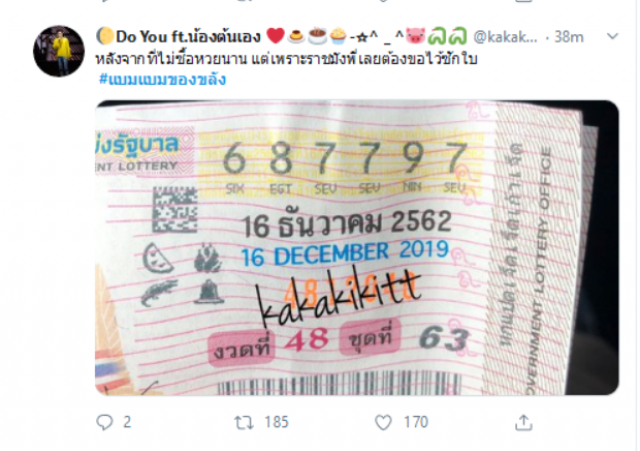
Task: Open the share upload icon
Action: coord(524,422)
